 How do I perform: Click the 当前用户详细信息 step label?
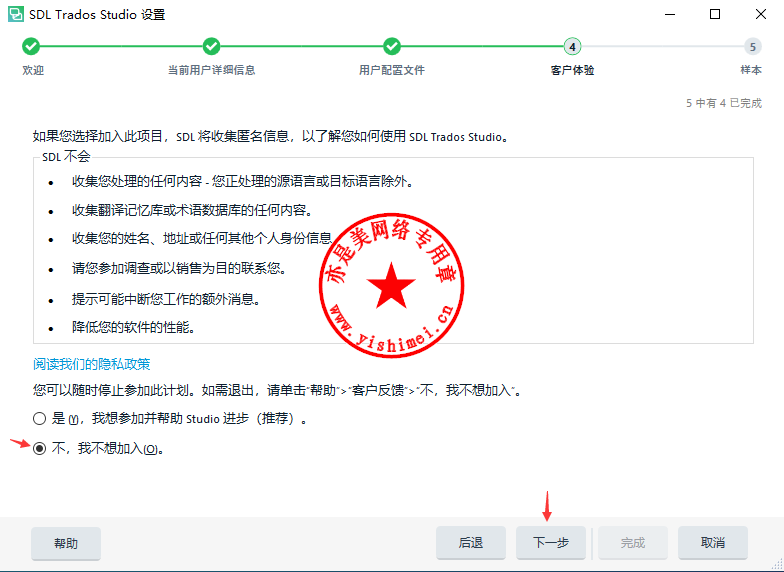tap(212, 70)
